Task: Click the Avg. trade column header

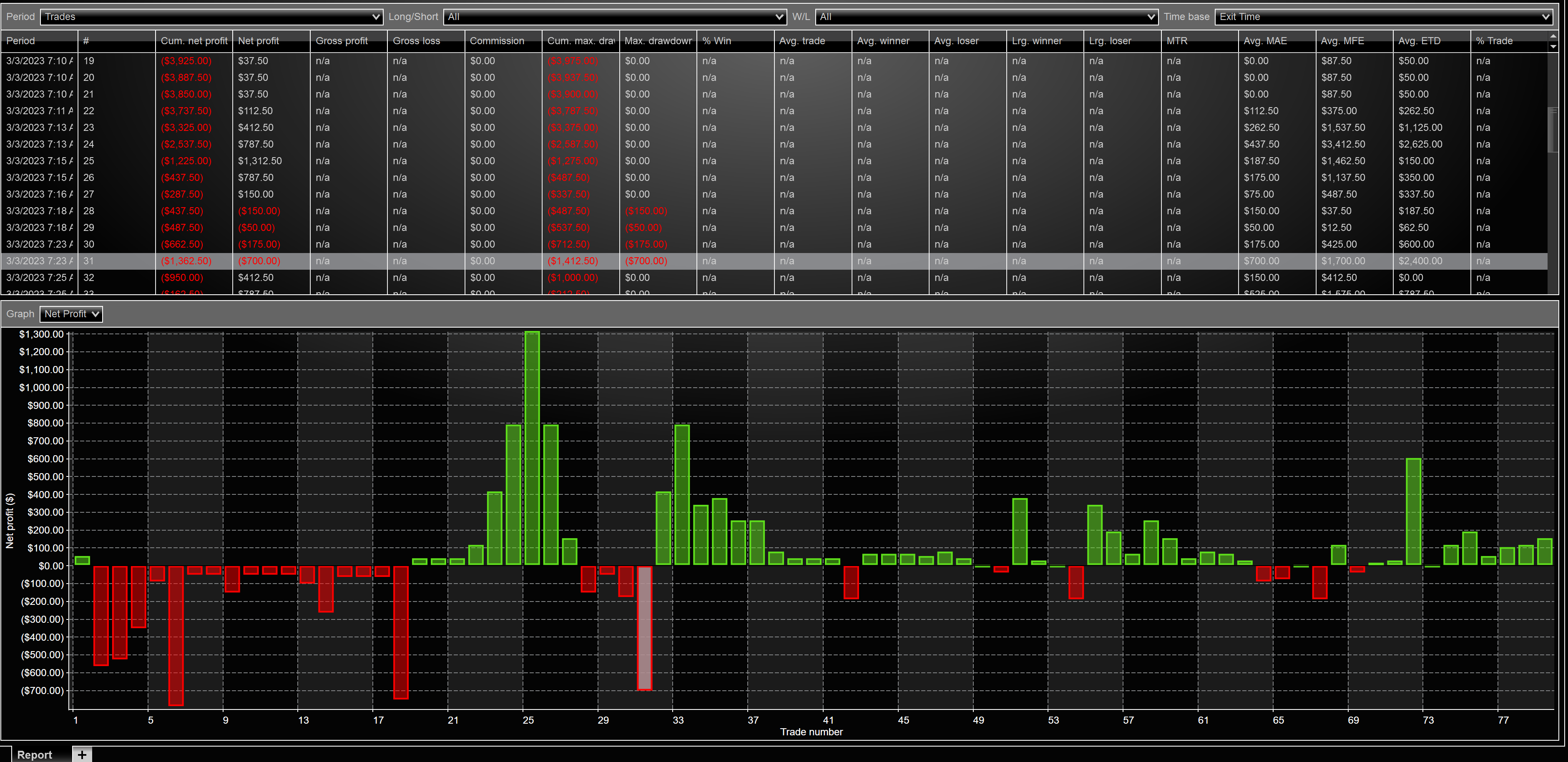Action: pyautogui.click(x=813, y=41)
